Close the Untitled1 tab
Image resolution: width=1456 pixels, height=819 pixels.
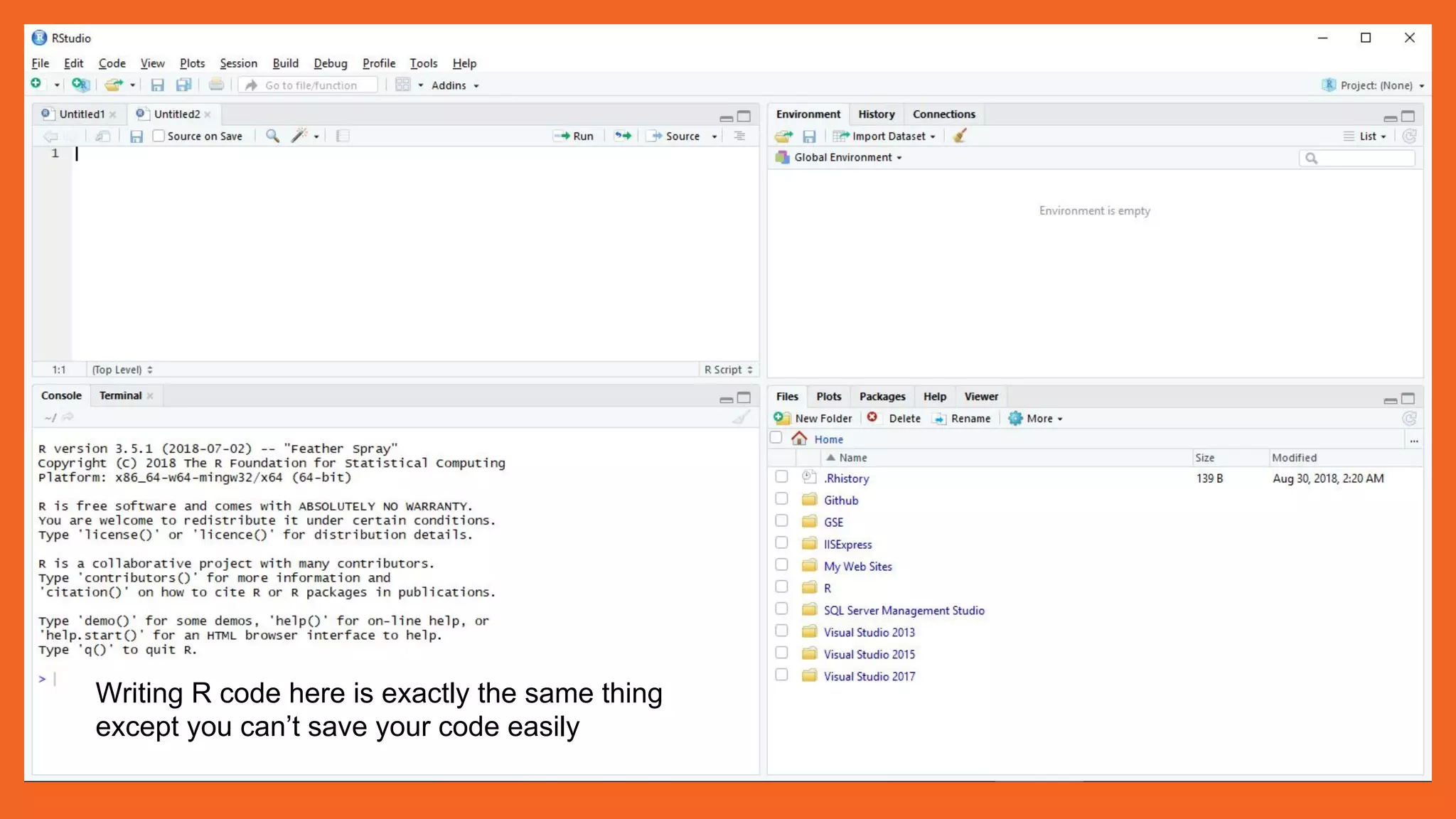(x=113, y=114)
